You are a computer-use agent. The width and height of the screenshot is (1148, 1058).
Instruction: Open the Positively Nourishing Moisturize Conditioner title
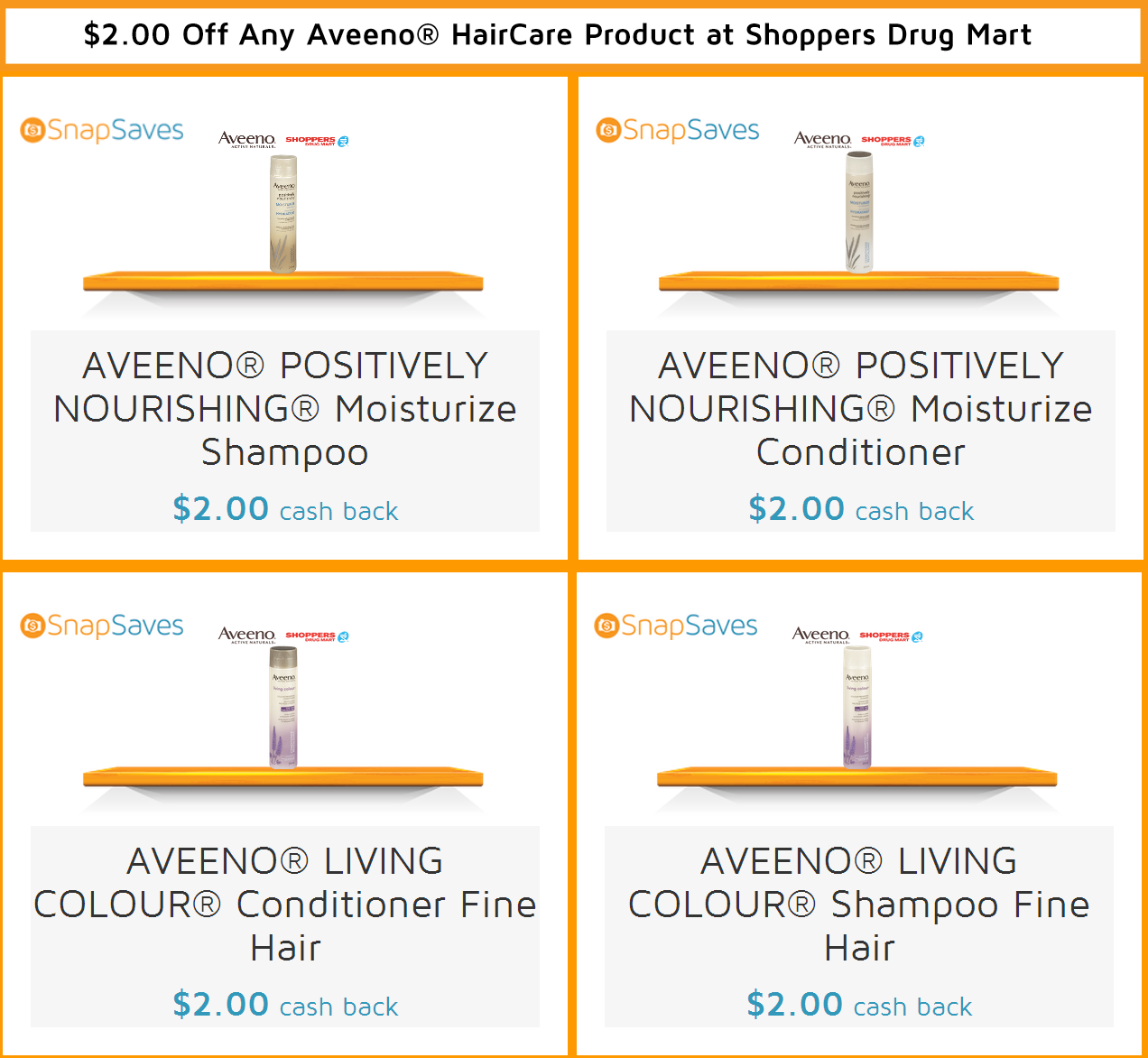pos(861,408)
